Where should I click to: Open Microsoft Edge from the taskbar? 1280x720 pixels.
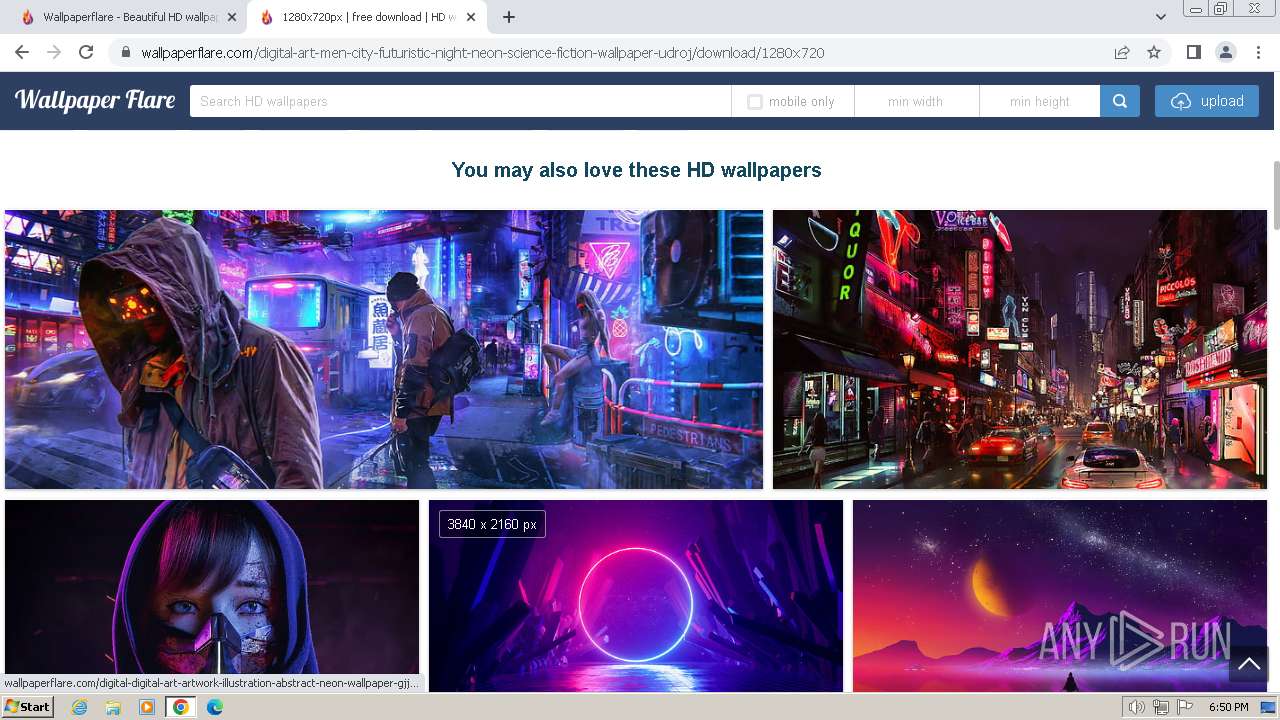pos(215,707)
